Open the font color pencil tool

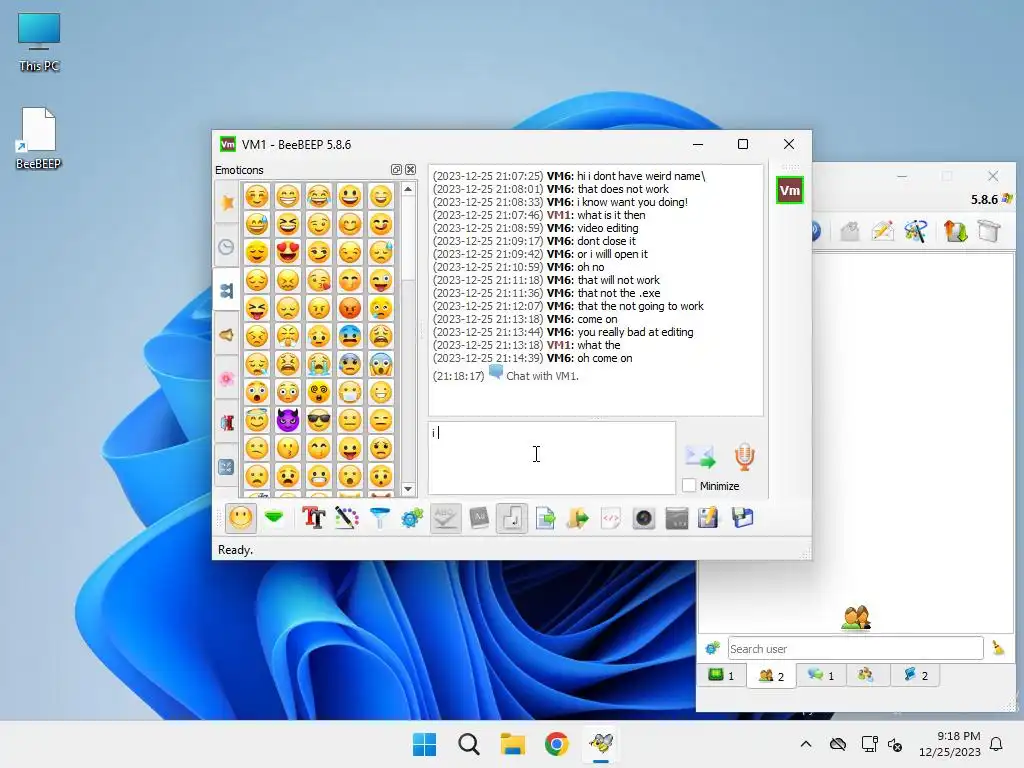(x=347, y=518)
